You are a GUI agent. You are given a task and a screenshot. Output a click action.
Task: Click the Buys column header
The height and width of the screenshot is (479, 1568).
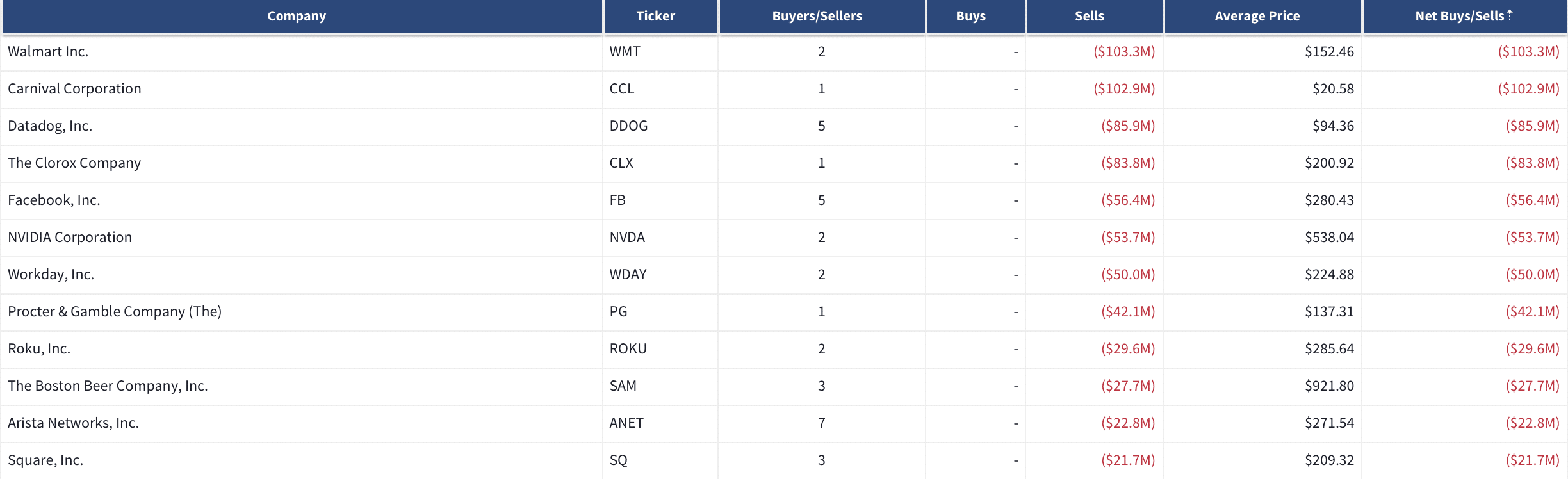click(970, 16)
